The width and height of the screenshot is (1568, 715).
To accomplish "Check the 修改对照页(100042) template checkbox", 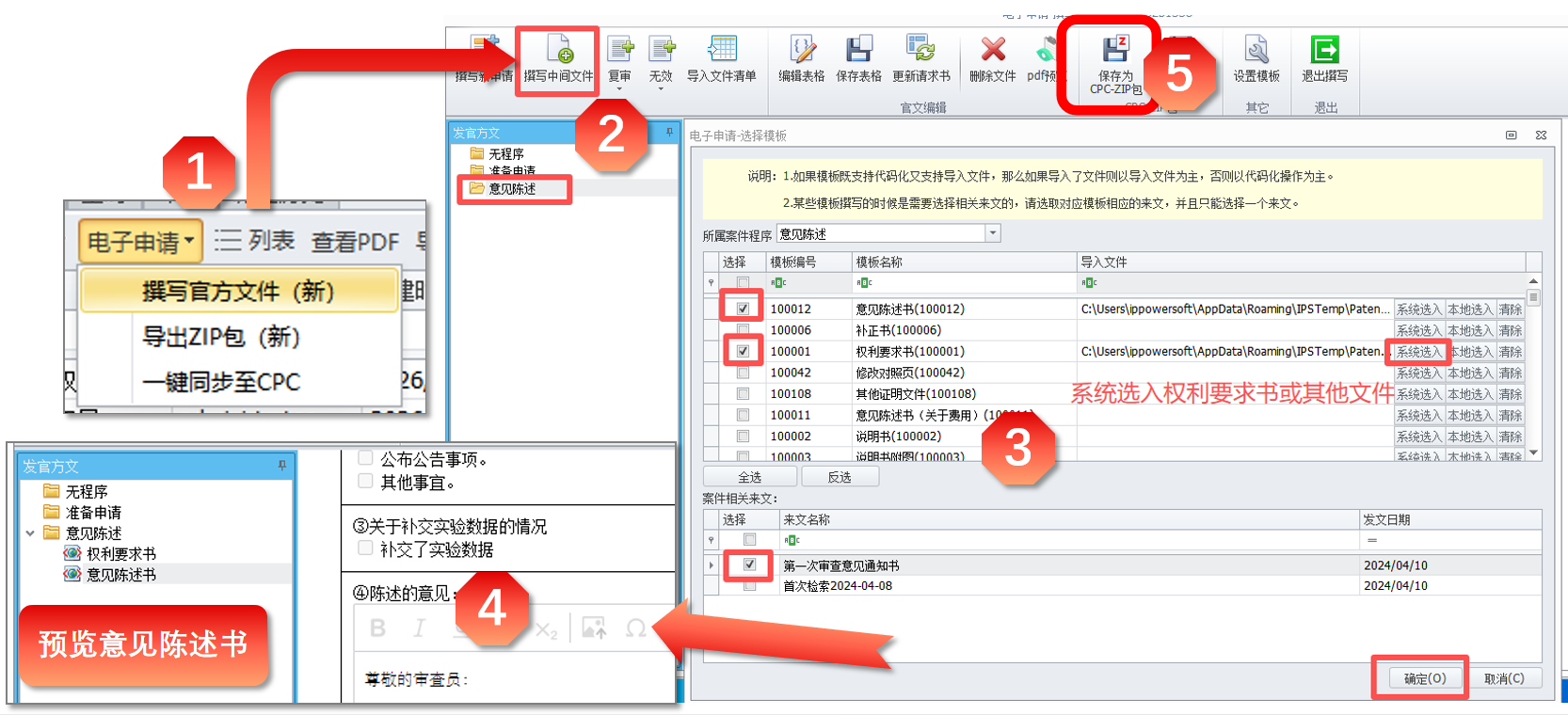I will (x=744, y=373).
